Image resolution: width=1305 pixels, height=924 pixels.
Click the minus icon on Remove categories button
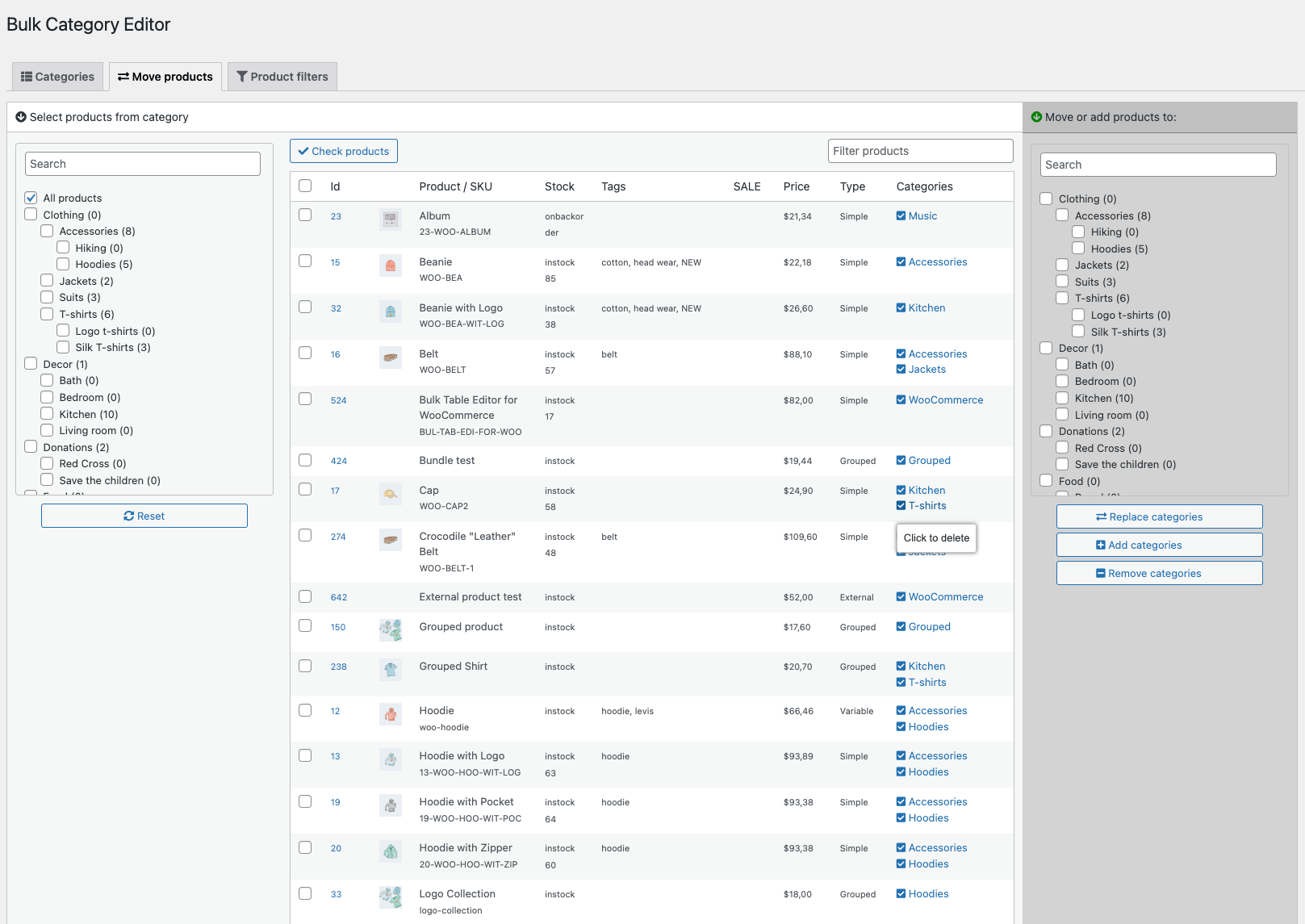(1101, 573)
